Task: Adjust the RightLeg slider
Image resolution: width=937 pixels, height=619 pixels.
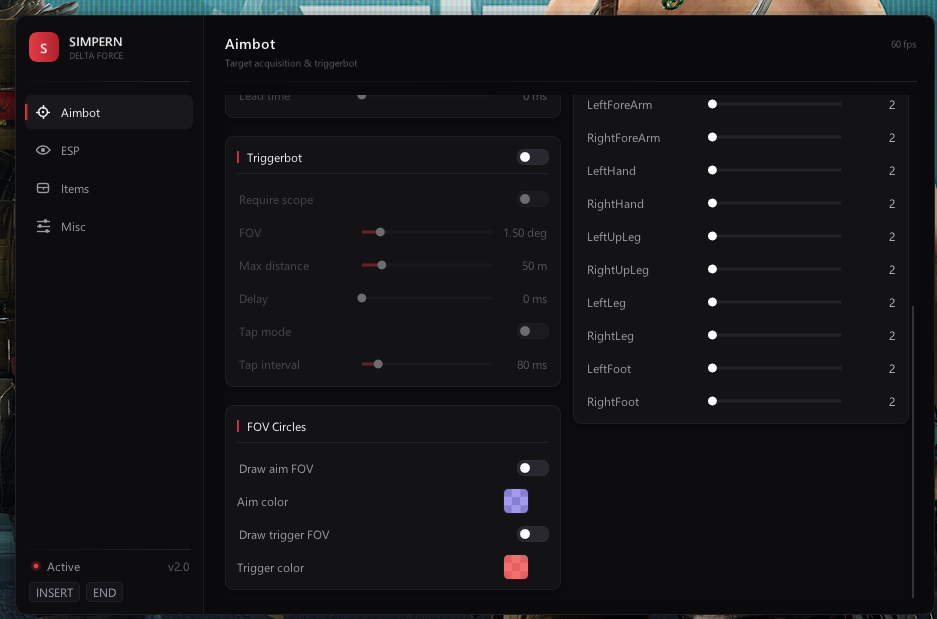Action: [x=775, y=335]
